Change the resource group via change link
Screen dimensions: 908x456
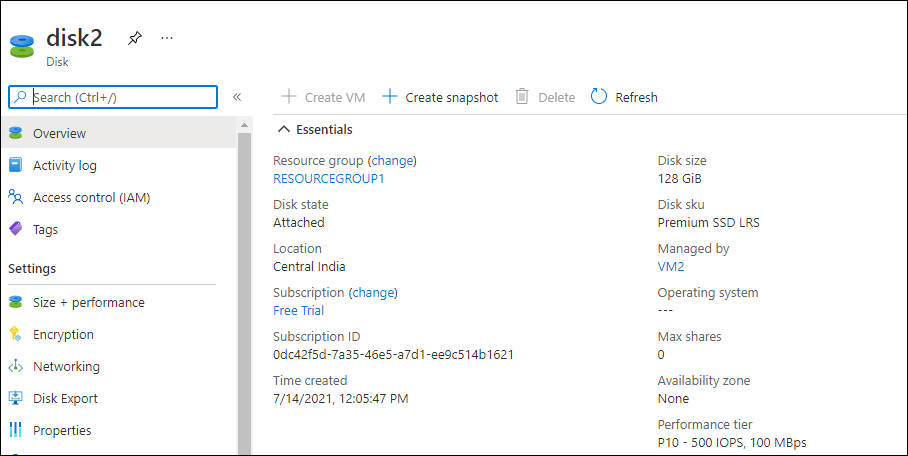393,160
